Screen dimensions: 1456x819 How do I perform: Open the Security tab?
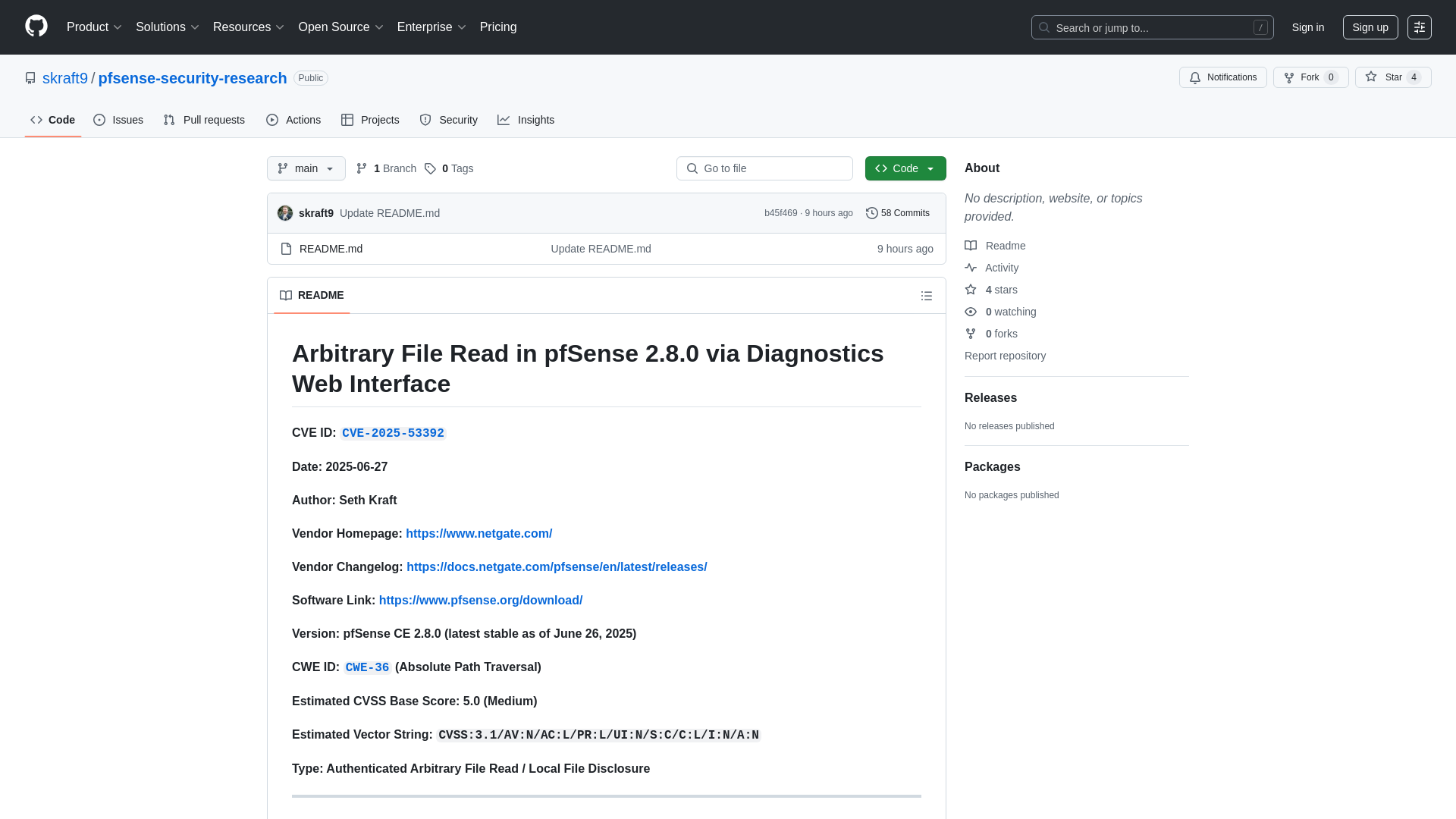pos(448,120)
